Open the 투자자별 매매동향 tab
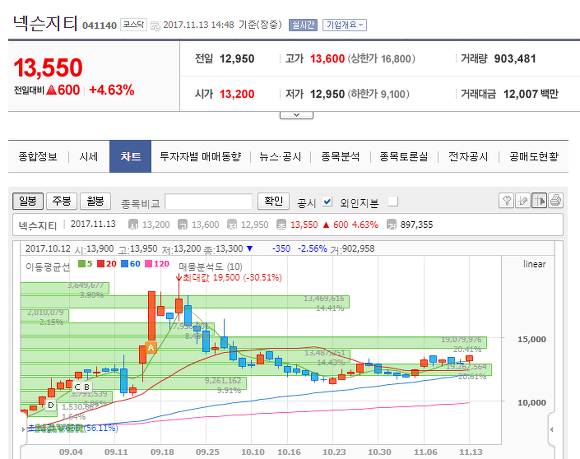 point(200,156)
